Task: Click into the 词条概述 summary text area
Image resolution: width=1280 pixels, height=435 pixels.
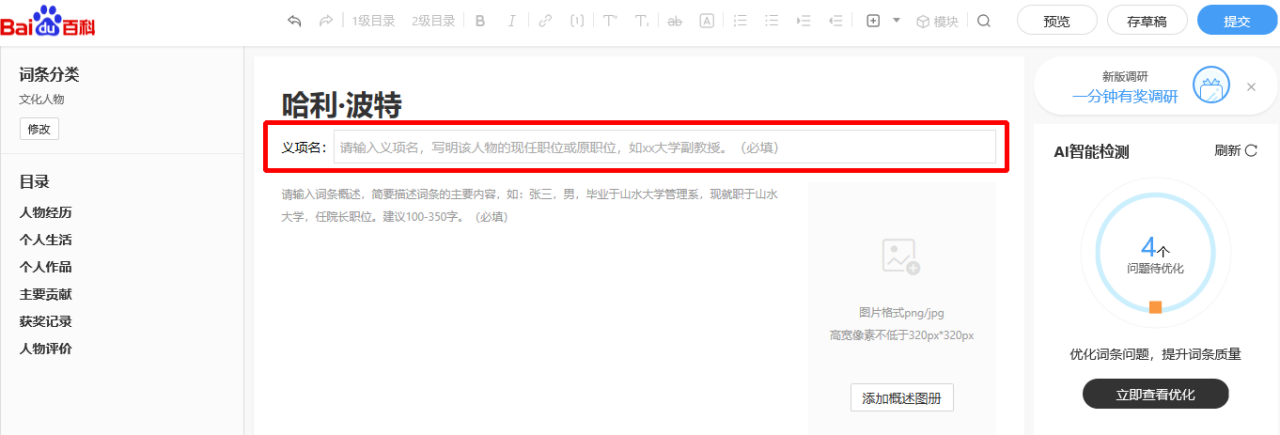Action: [532, 205]
